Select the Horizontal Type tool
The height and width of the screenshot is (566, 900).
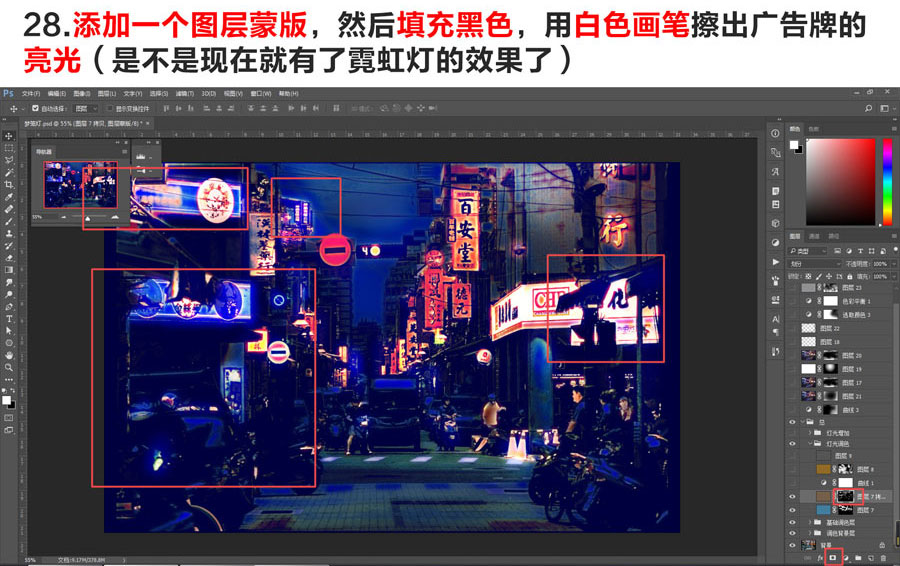tap(9, 319)
